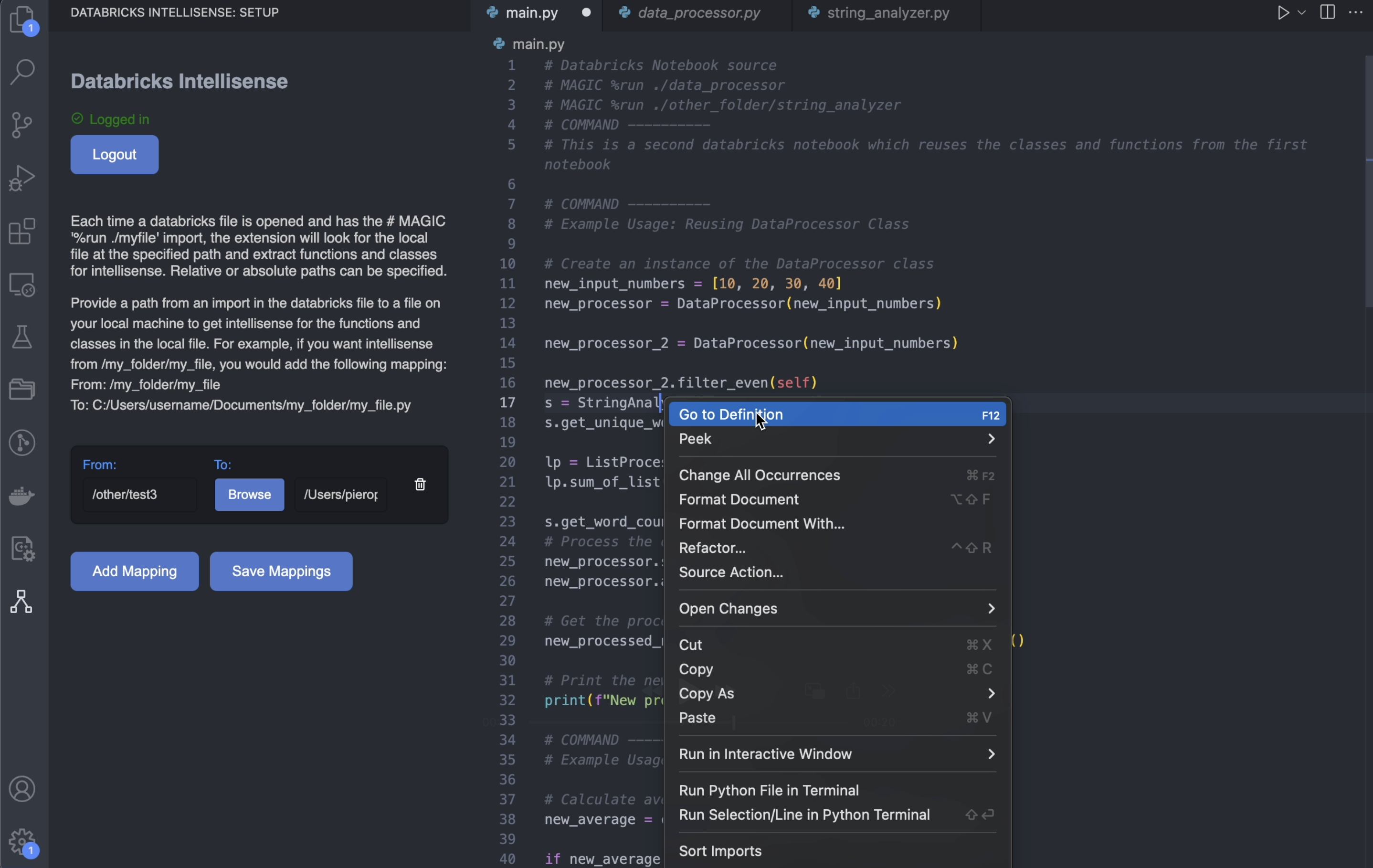Open the Project Manager folder icon
The image size is (1373, 868).
(22, 390)
